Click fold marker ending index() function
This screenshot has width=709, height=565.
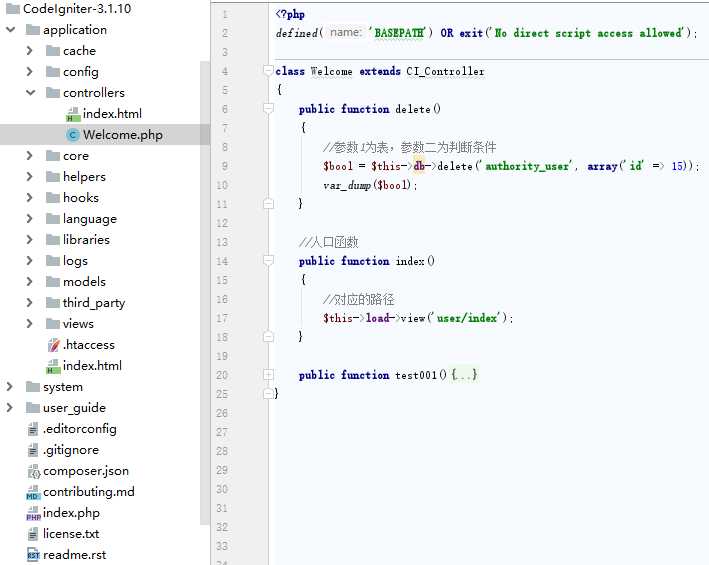(x=268, y=336)
